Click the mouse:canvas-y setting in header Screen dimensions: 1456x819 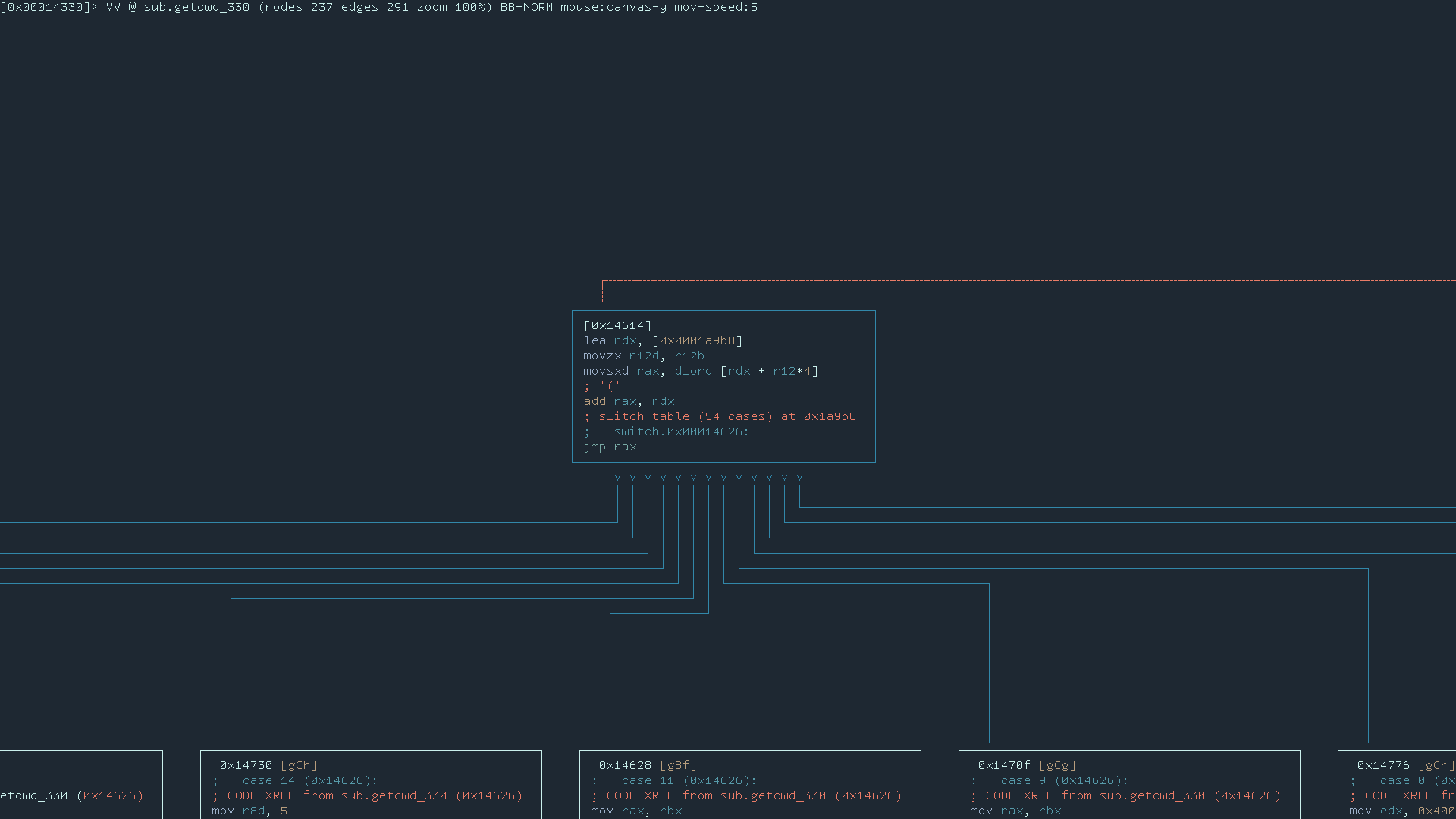pos(613,7)
